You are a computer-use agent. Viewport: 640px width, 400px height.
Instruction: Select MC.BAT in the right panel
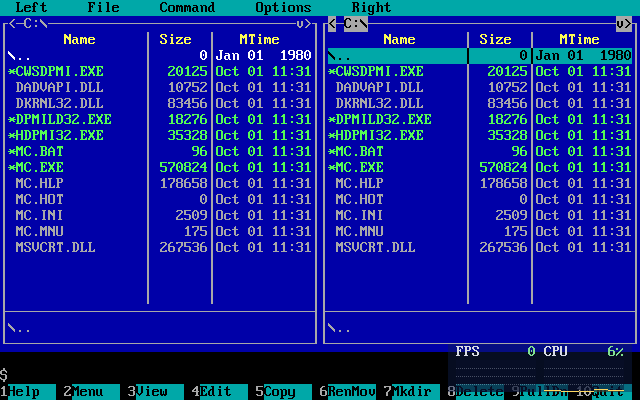point(480,151)
